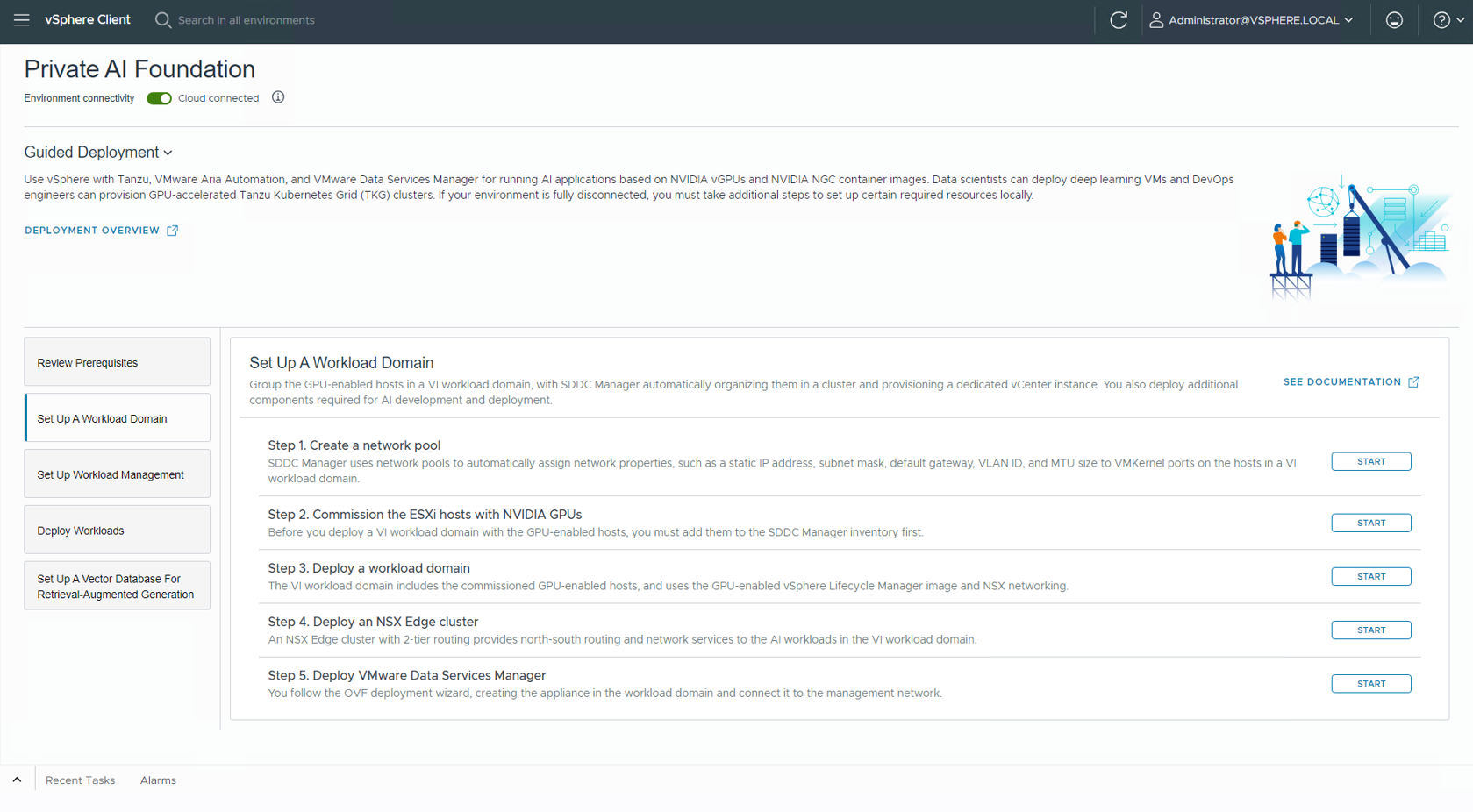Click the Private AI Foundation heading

pyautogui.click(x=139, y=69)
